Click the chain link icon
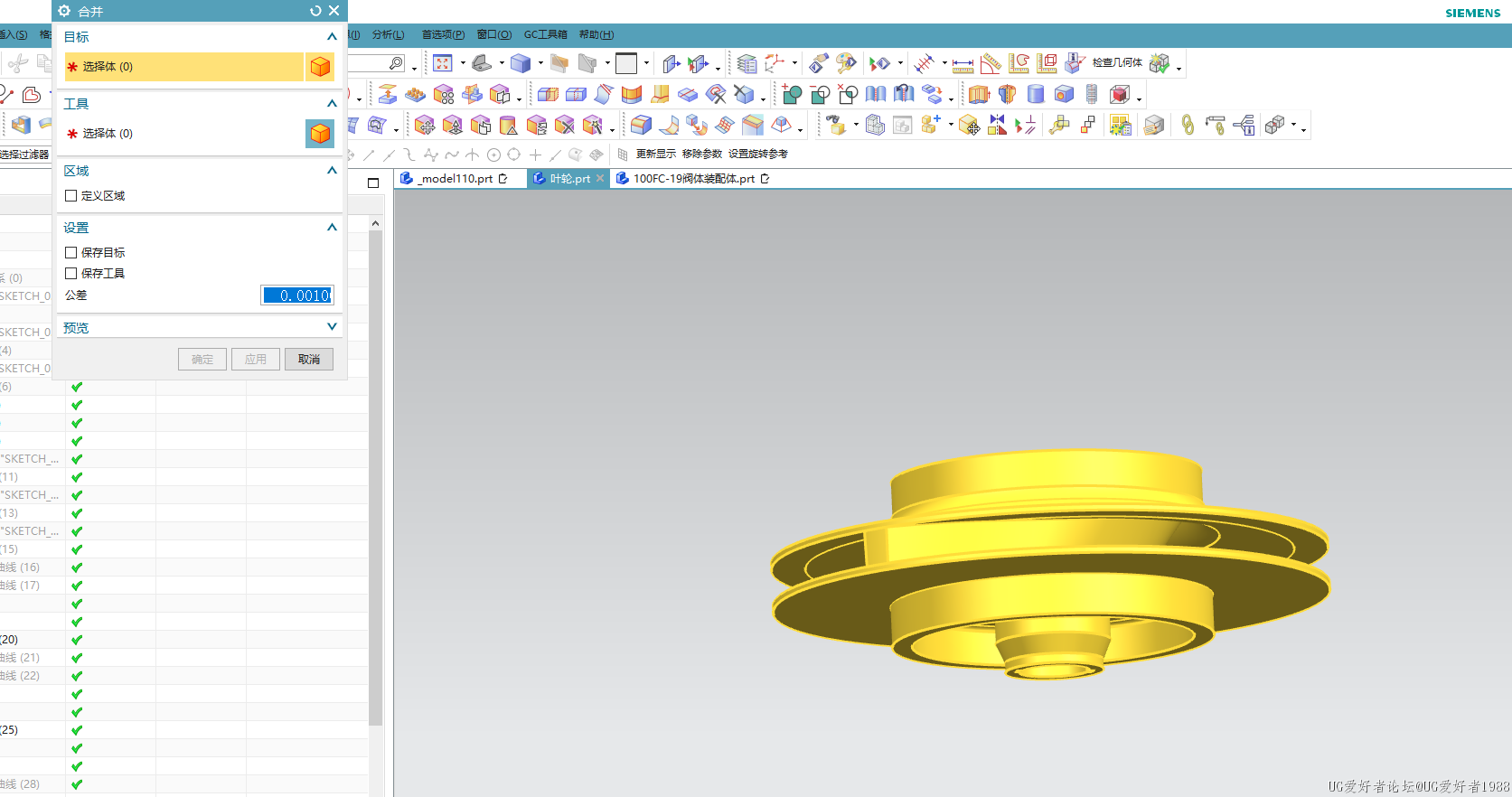This screenshot has height=797, width=1512. coord(1188,125)
